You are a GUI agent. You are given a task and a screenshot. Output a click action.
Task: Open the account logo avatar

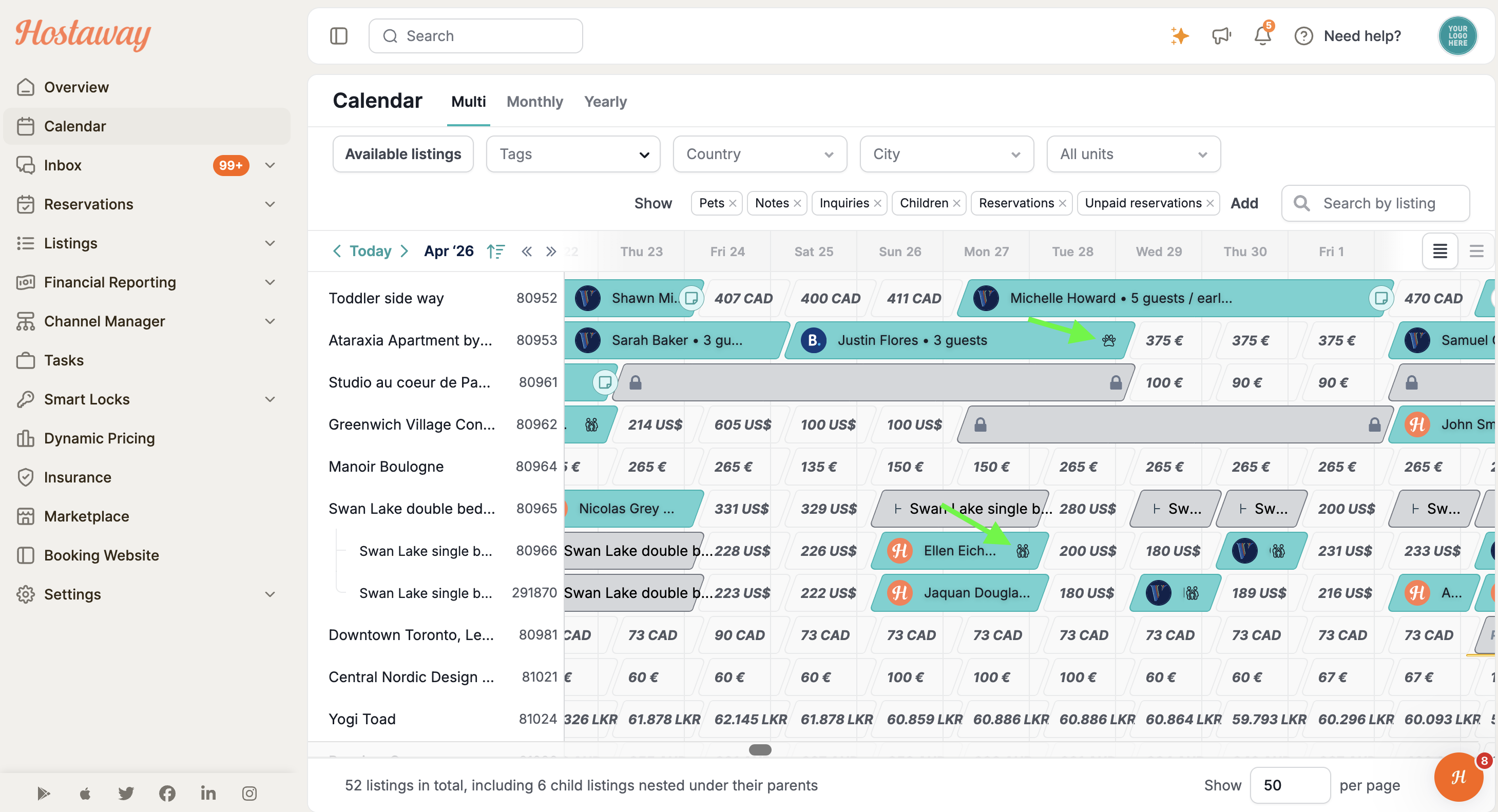(x=1457, y=36)
